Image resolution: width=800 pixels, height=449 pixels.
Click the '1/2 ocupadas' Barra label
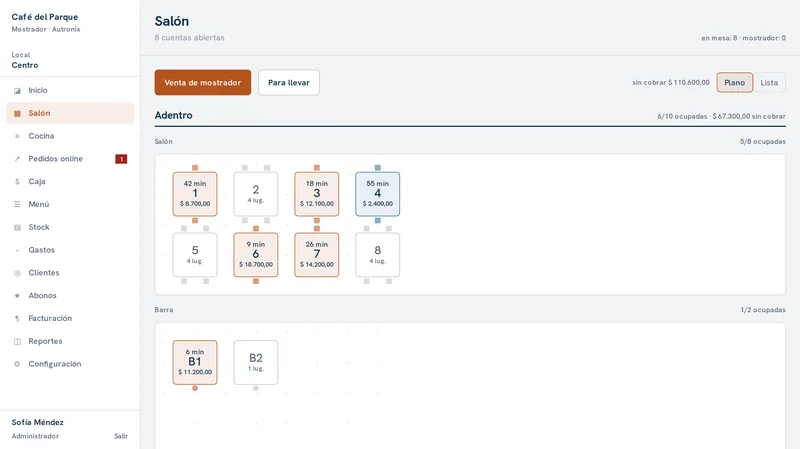point(763,310)
